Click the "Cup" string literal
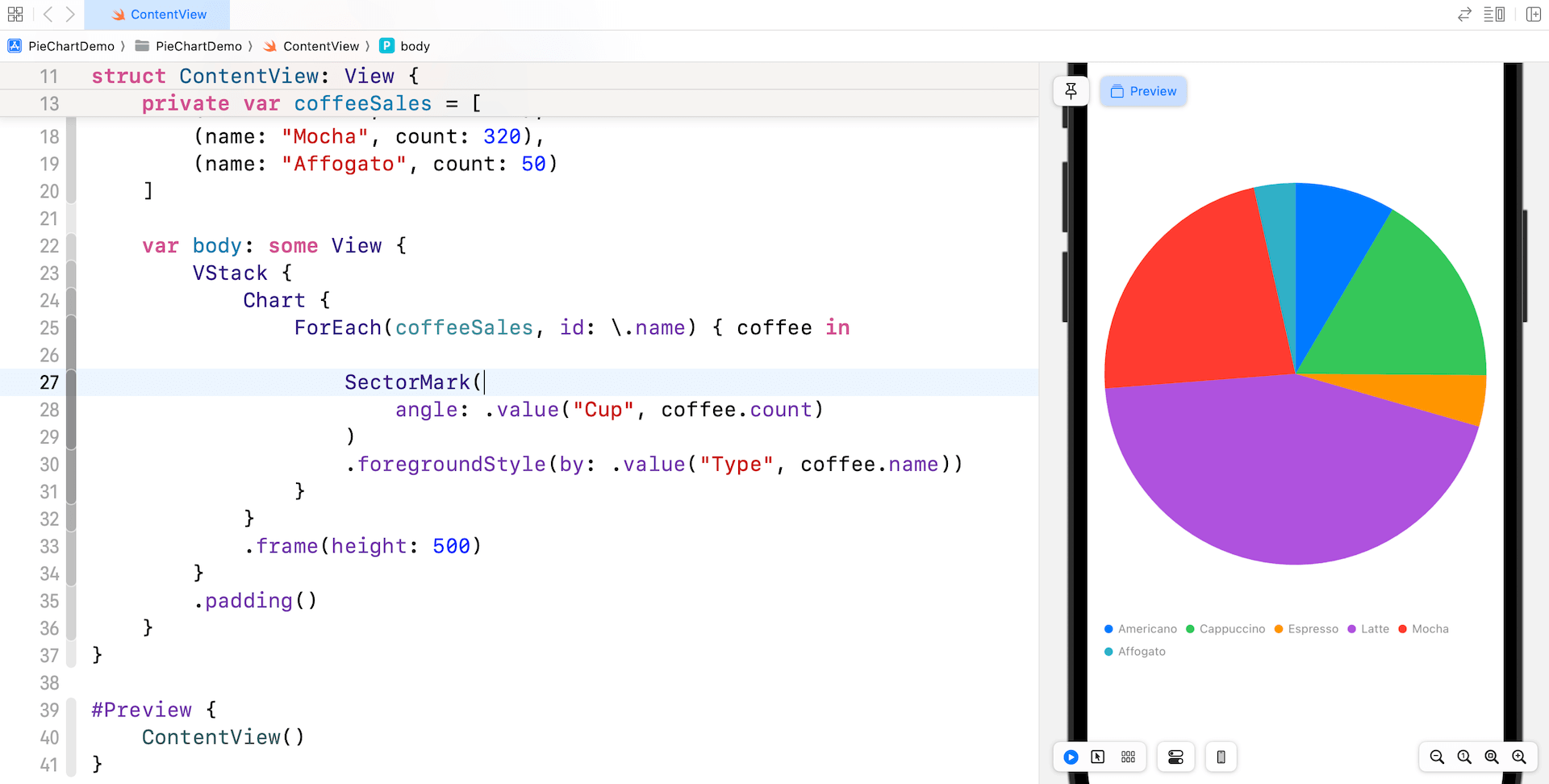1549x784 pixels. point(603,410)
